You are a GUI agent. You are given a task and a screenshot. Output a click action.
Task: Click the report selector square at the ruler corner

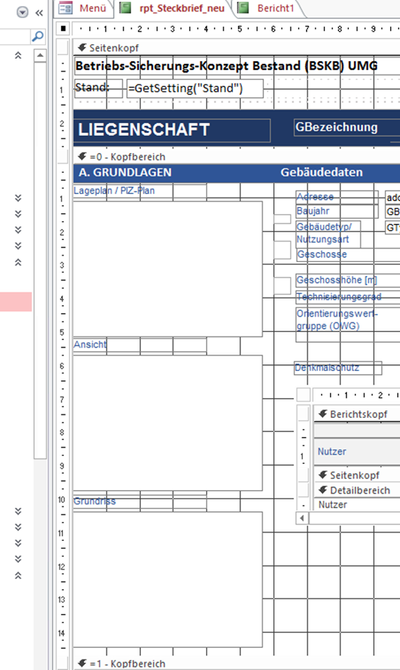63,29
